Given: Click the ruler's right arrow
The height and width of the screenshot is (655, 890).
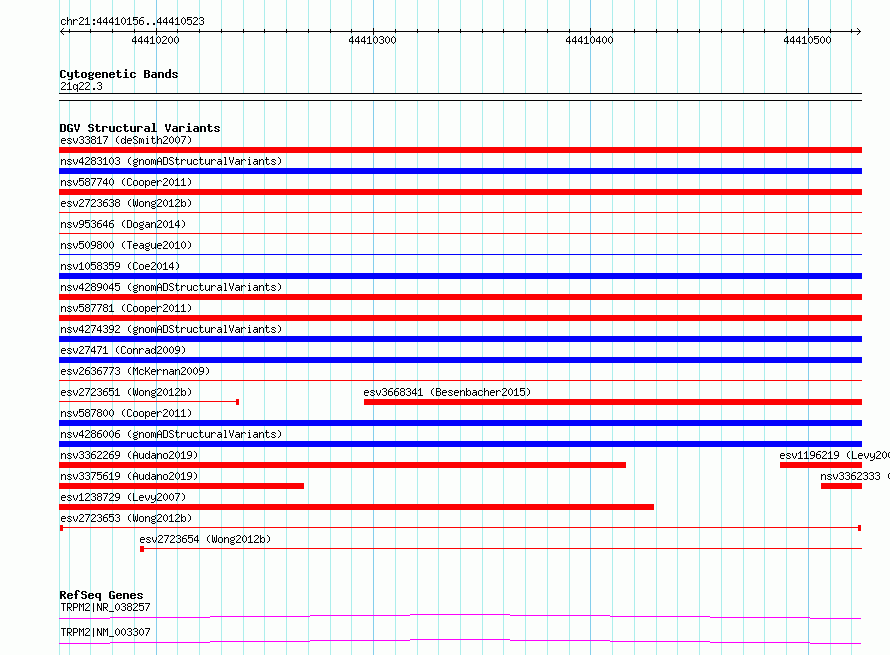Looking at the screenshot, I should tap(858, 31).
